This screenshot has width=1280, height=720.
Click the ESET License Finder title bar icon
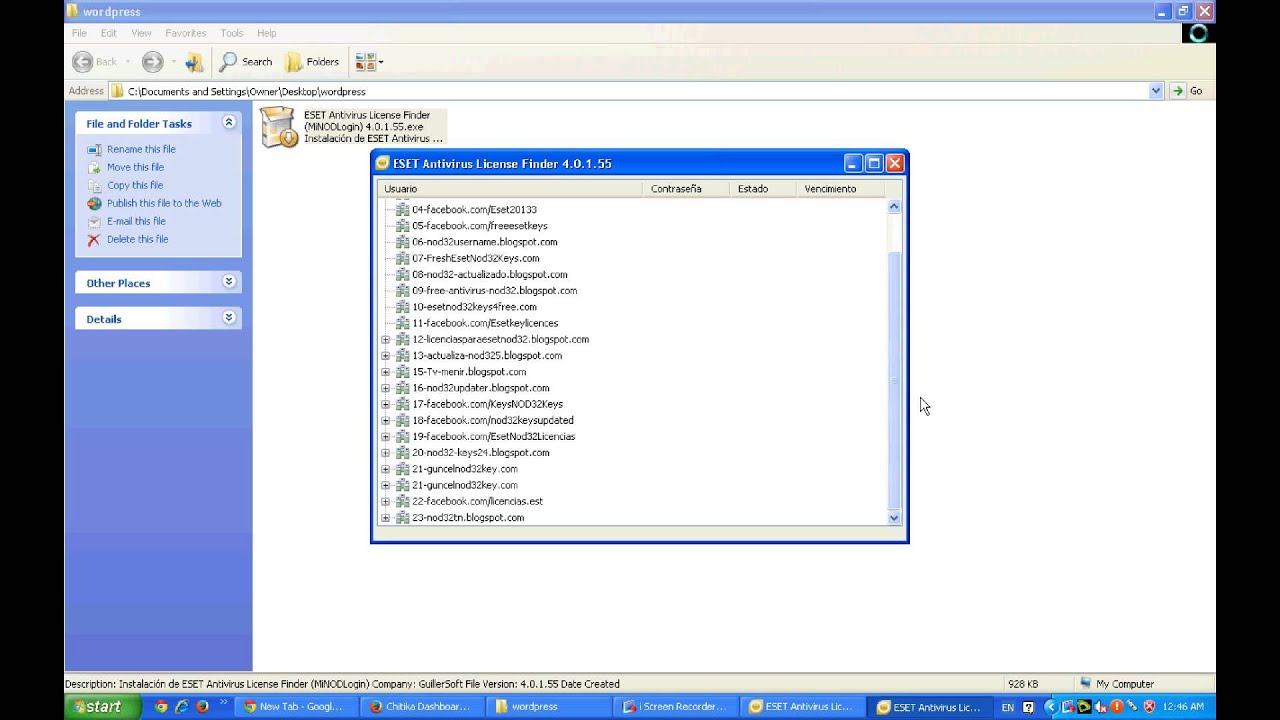pos(382,163)
